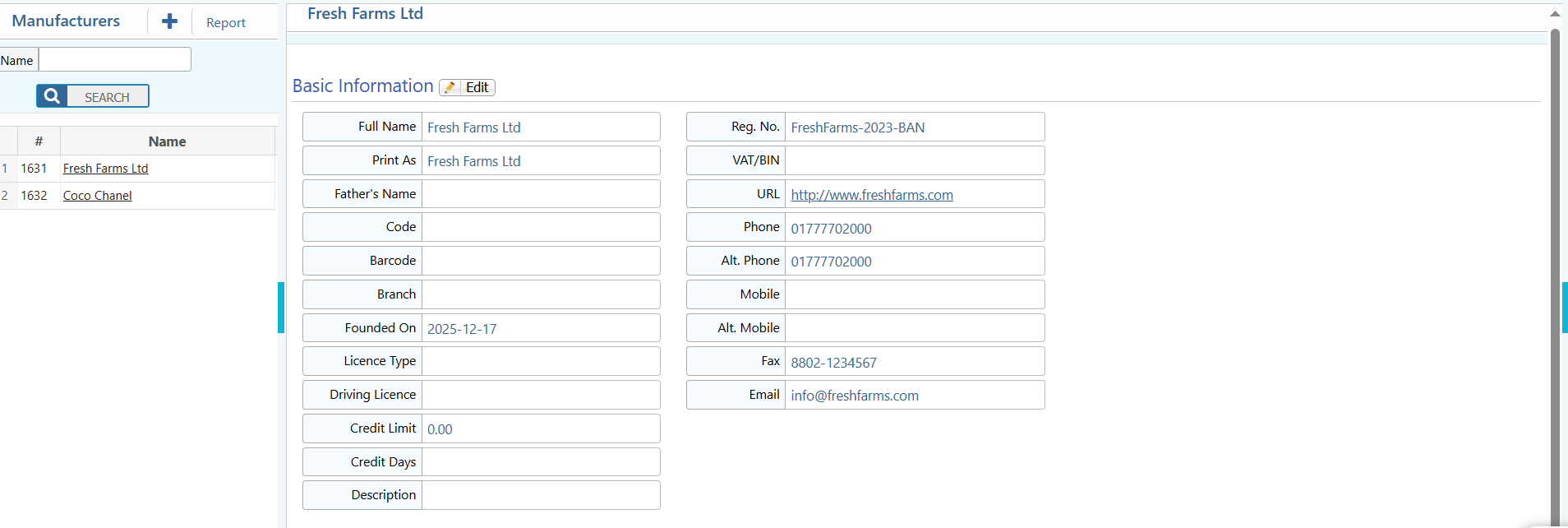This screenshot has width=1568, height=528.
Task: Click the Fax value 8802-1234567
Action: point(833,363)
